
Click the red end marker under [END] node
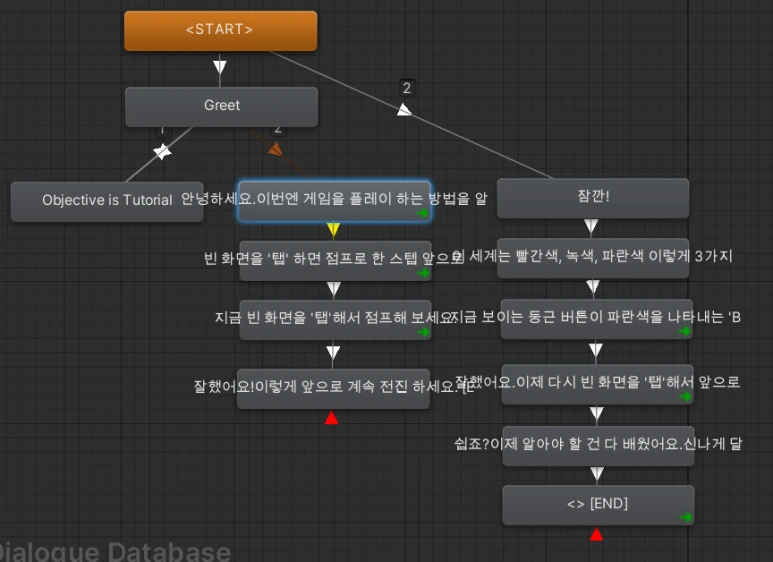(x=597, y=534)
